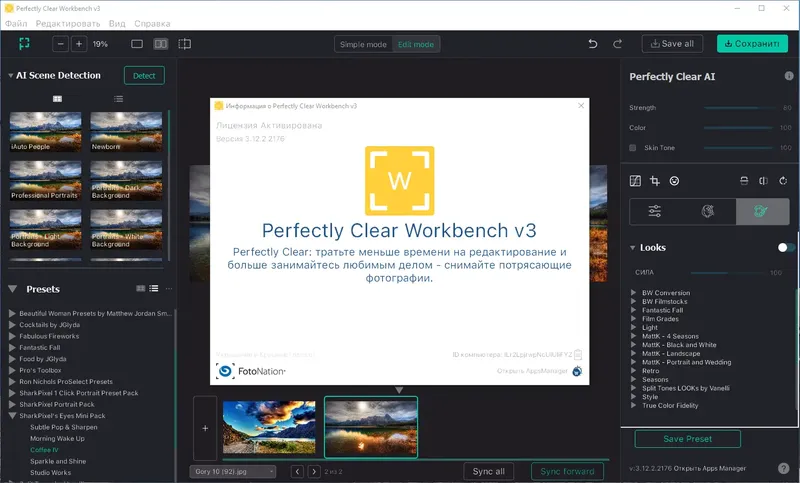
Task: Rotate the image with the rotate icon
Action: click(x=783, y=181)
